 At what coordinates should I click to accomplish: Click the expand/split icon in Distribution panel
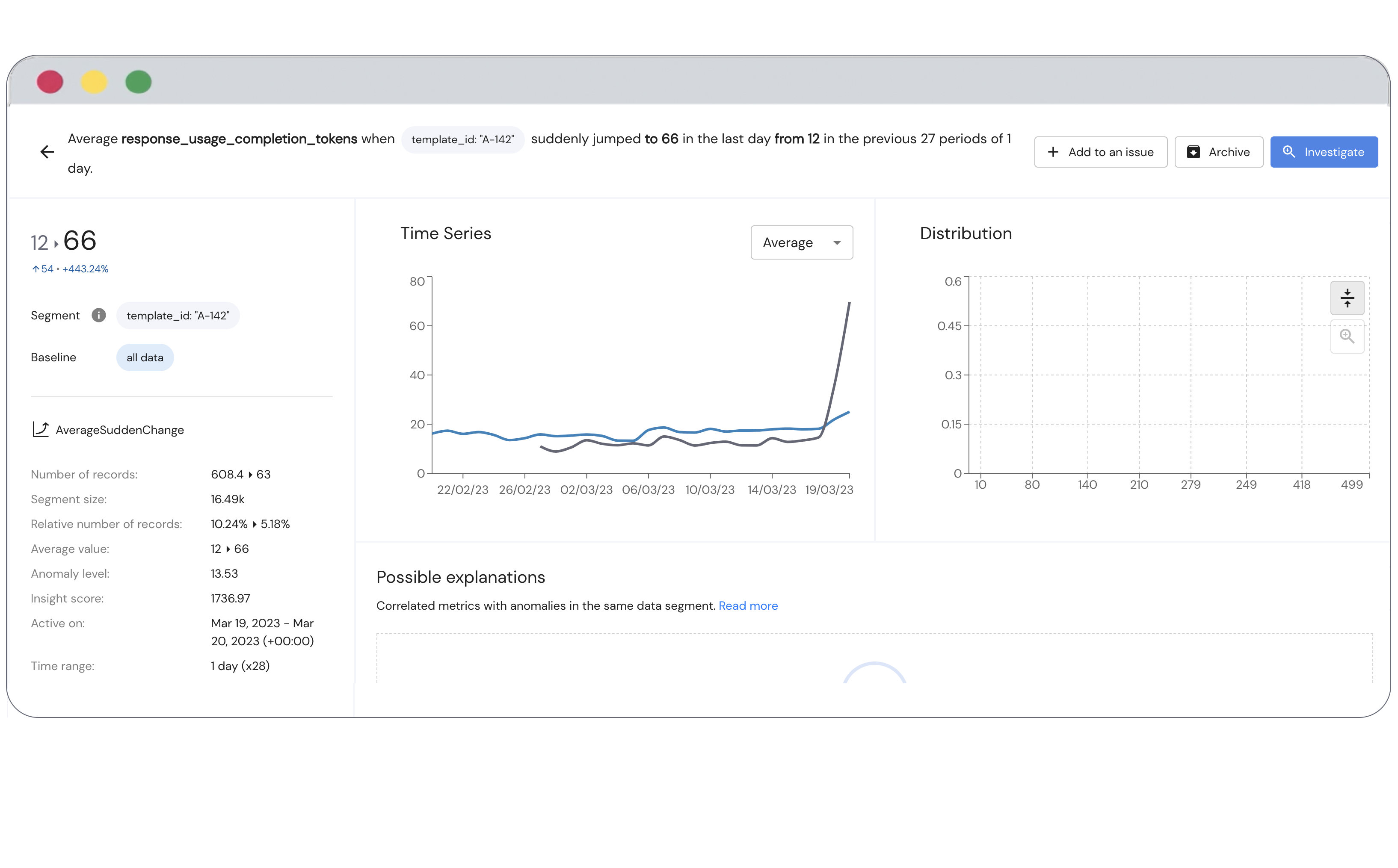tap(1348, 298)
